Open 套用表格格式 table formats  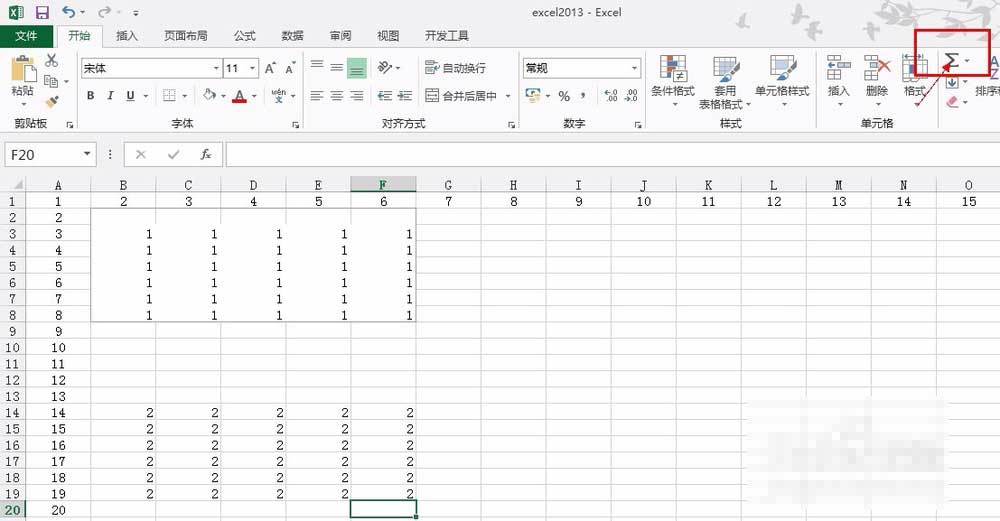pos(725,82)
